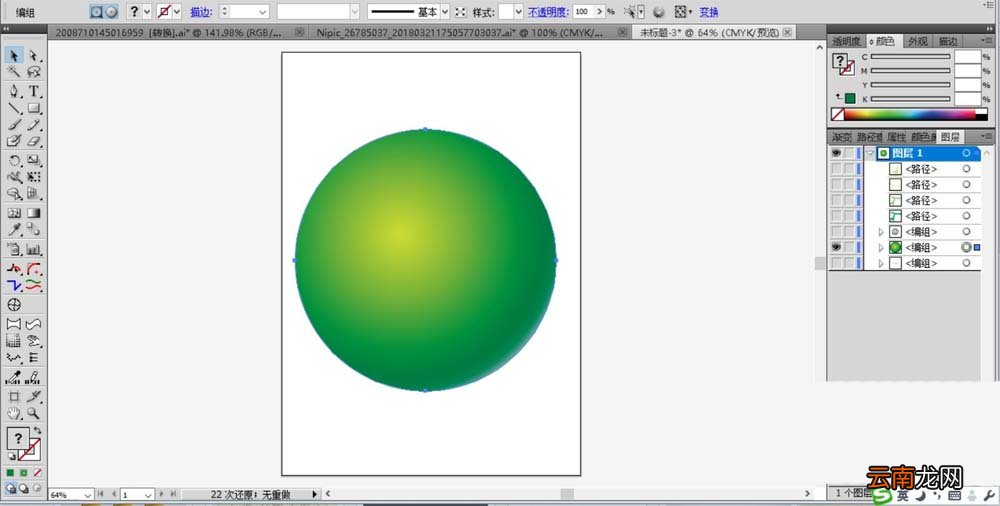Viewport: 1000px width, 506px height.
Task: Select the Free Transform tool
Action: coord(34,177)
